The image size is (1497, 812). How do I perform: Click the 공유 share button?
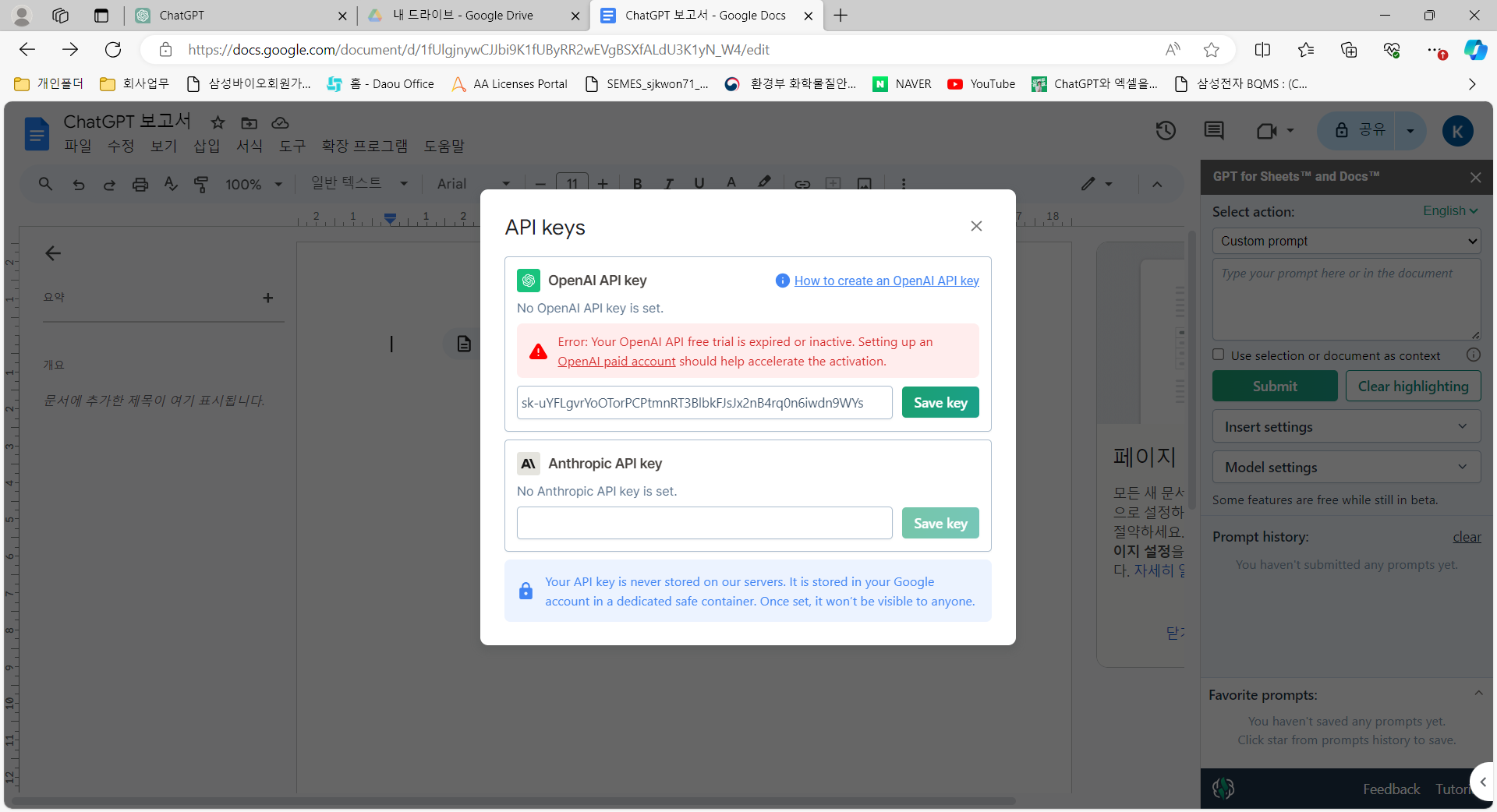tap(1358, 130)
